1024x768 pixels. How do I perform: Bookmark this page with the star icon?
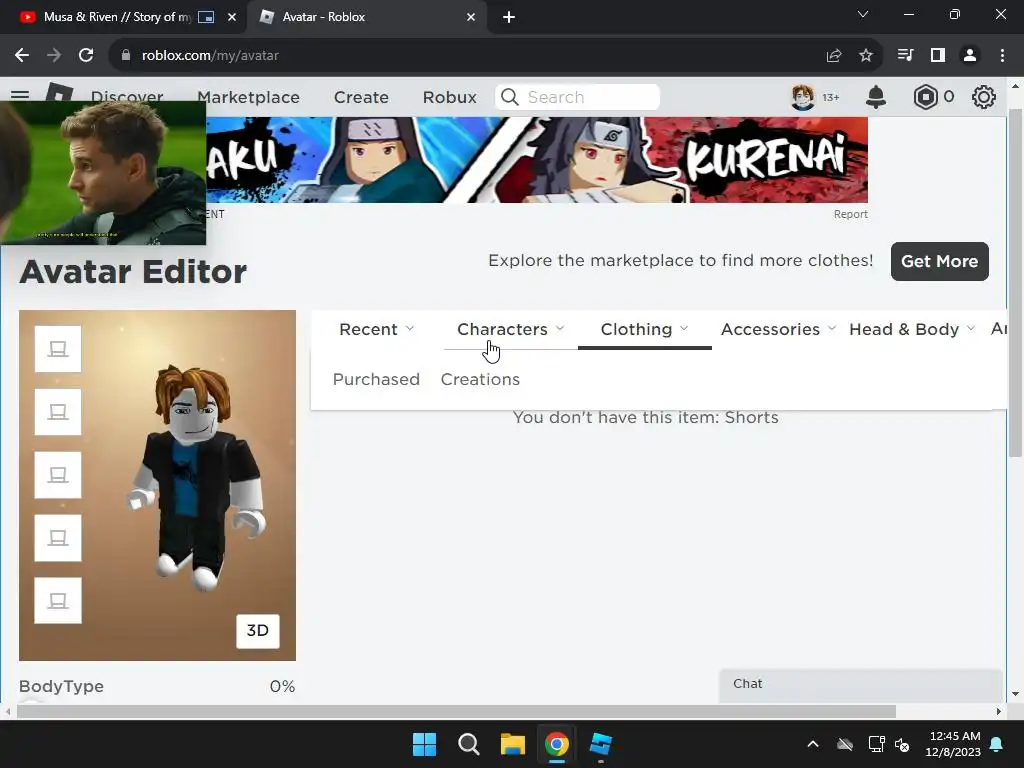tap(866, 56)
